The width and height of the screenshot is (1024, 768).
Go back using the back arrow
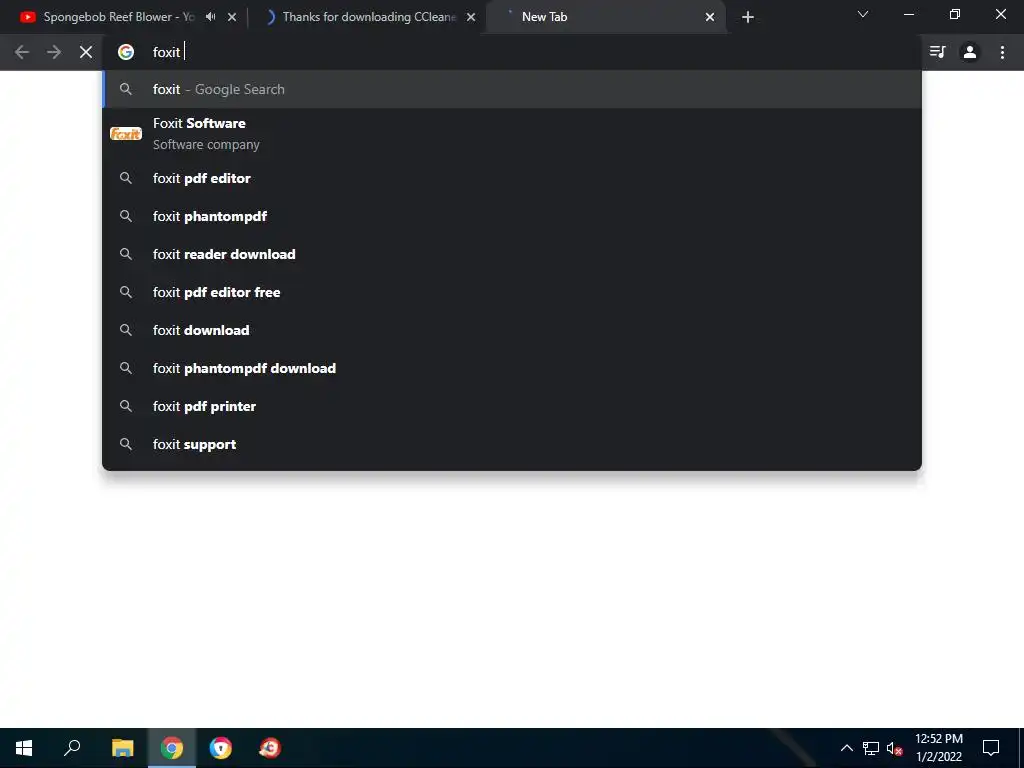(22, 52)
